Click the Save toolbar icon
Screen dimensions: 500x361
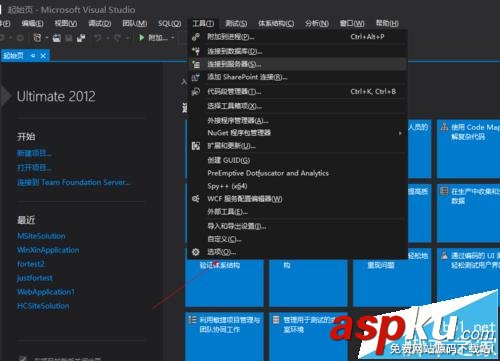coord(69,38)
